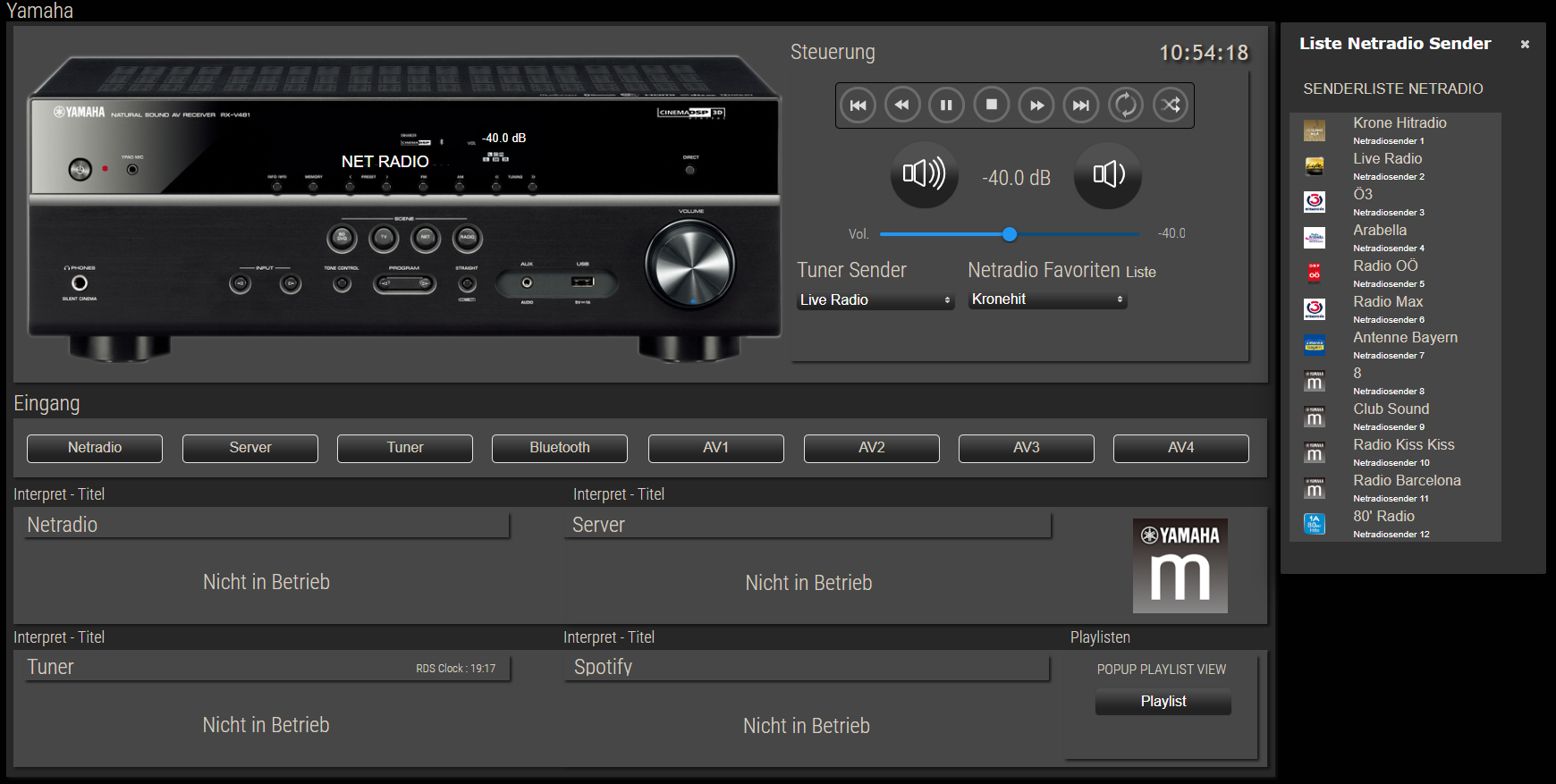Close the Liste Netradio Sender panel
This screenshot has width=1556, height=784.
tap(1525, 44)
